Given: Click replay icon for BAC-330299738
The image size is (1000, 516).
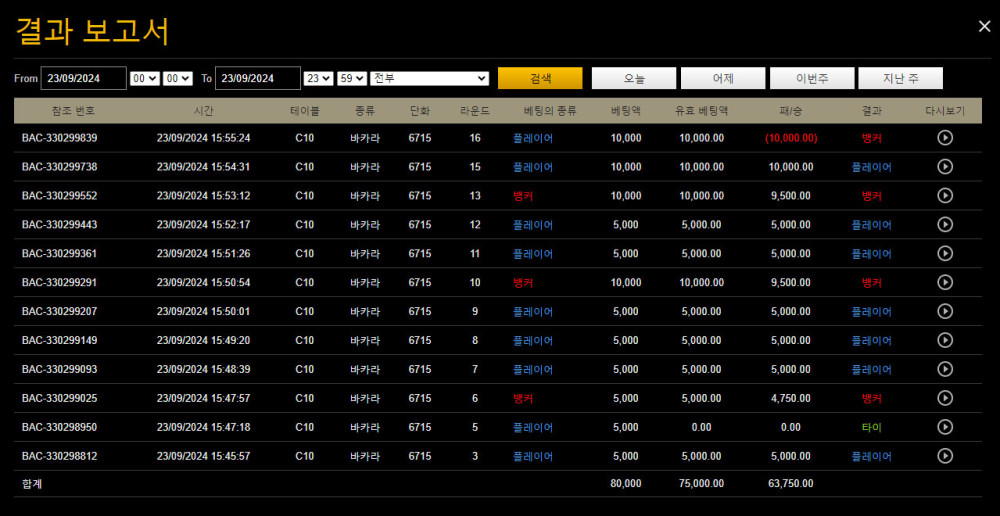Looking at the screenshot, I should point(945,167).
